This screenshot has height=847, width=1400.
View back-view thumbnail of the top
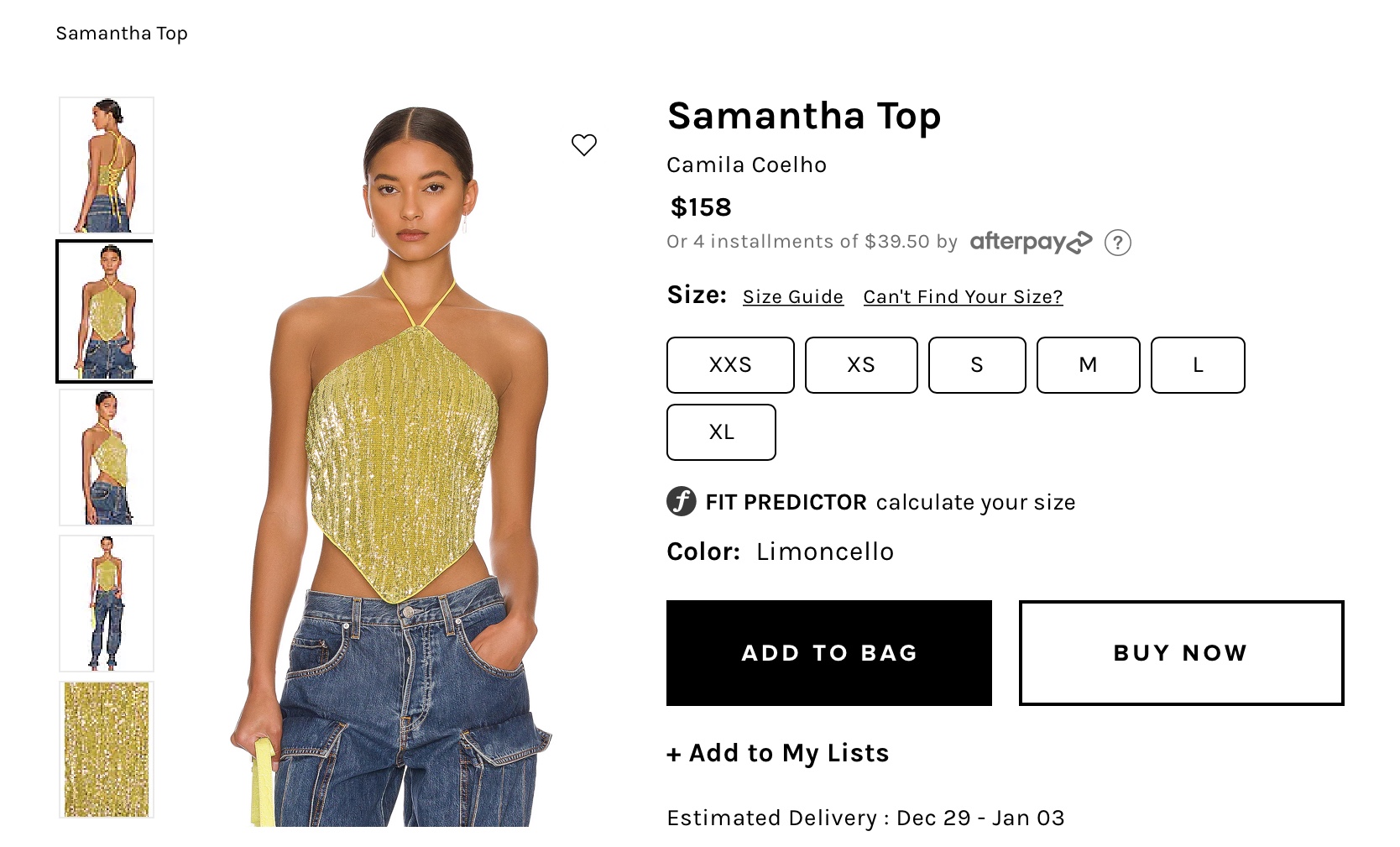pos(107,165)
